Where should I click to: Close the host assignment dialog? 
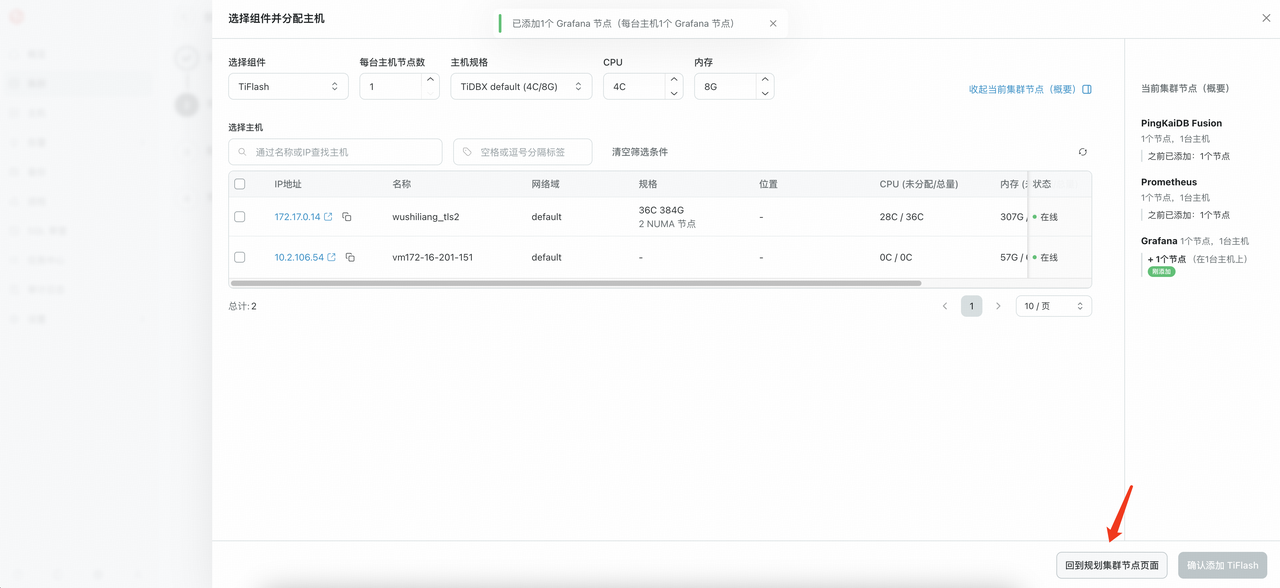(1266, 18)
